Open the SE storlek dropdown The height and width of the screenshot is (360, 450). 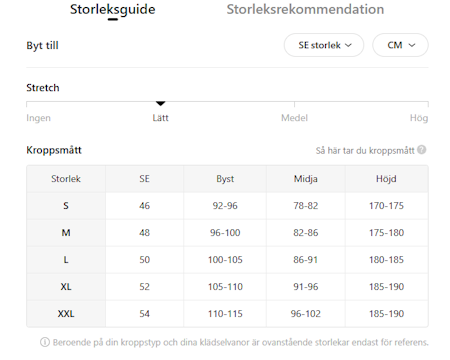[324, 45]
